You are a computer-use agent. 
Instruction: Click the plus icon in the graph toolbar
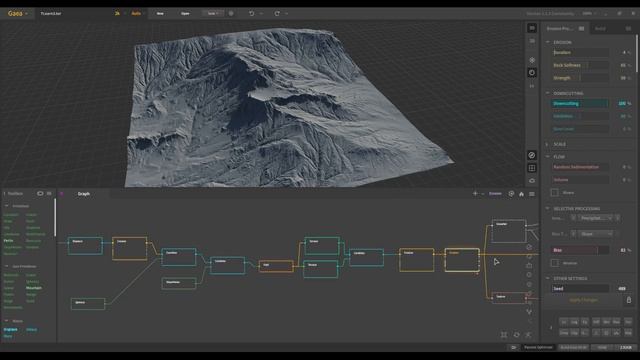pyautogui.click(x=475, y=193)
